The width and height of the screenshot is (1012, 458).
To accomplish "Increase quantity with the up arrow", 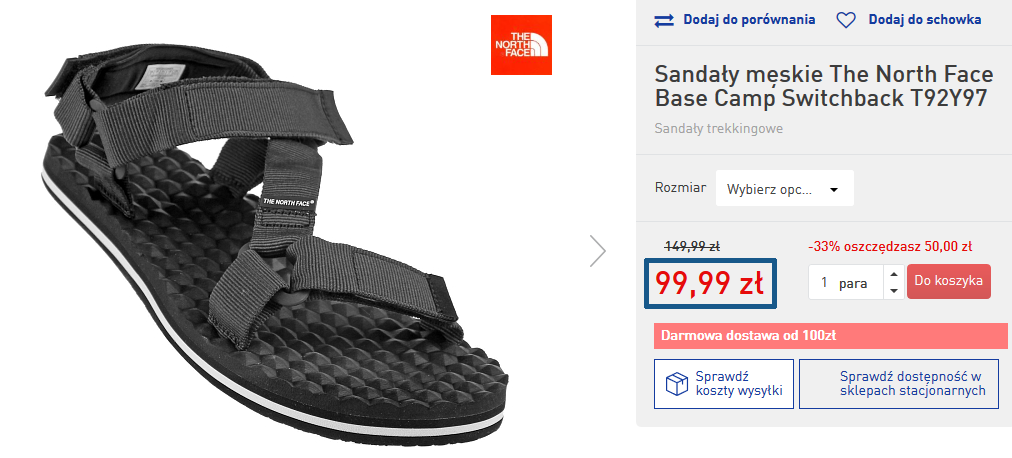I will pos(894,274).
